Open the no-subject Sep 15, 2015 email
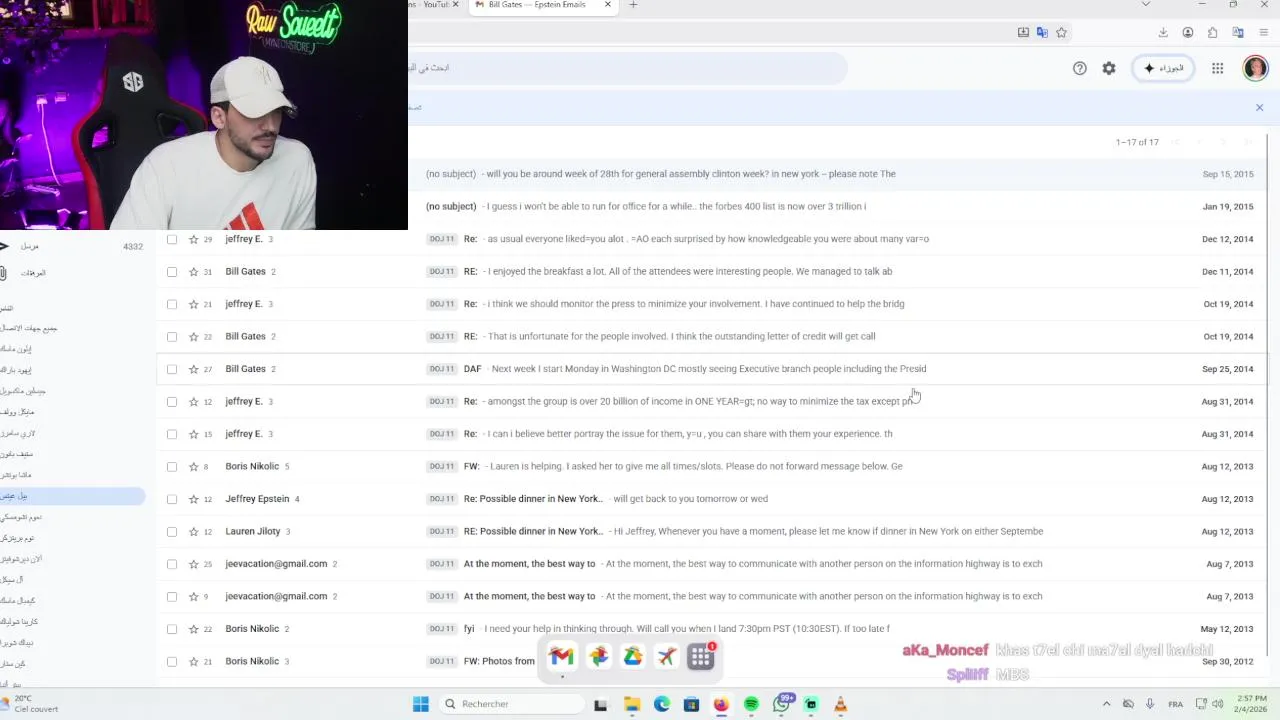This screenshot has height=720, width=1280. (x=839, y=174)
